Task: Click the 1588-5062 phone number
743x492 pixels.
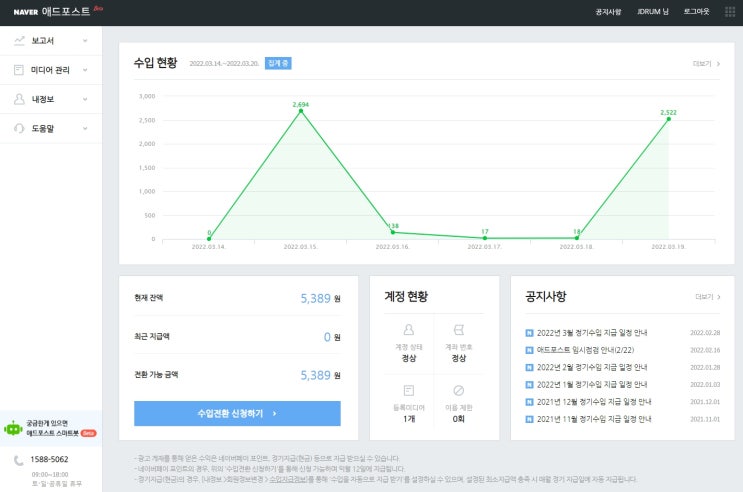Action: 49,459
